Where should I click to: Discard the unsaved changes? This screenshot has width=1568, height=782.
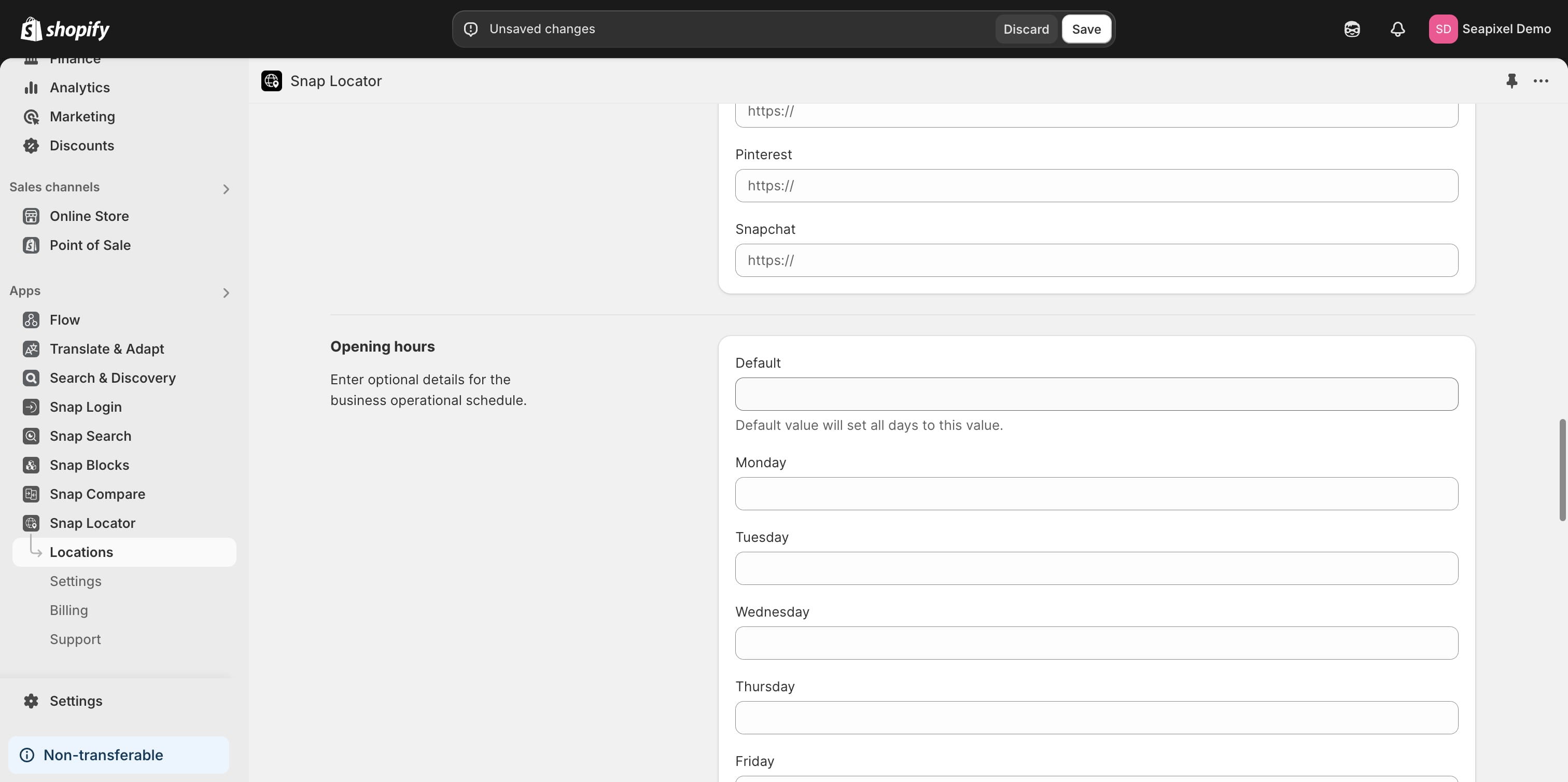click(x=1026, y=29)
